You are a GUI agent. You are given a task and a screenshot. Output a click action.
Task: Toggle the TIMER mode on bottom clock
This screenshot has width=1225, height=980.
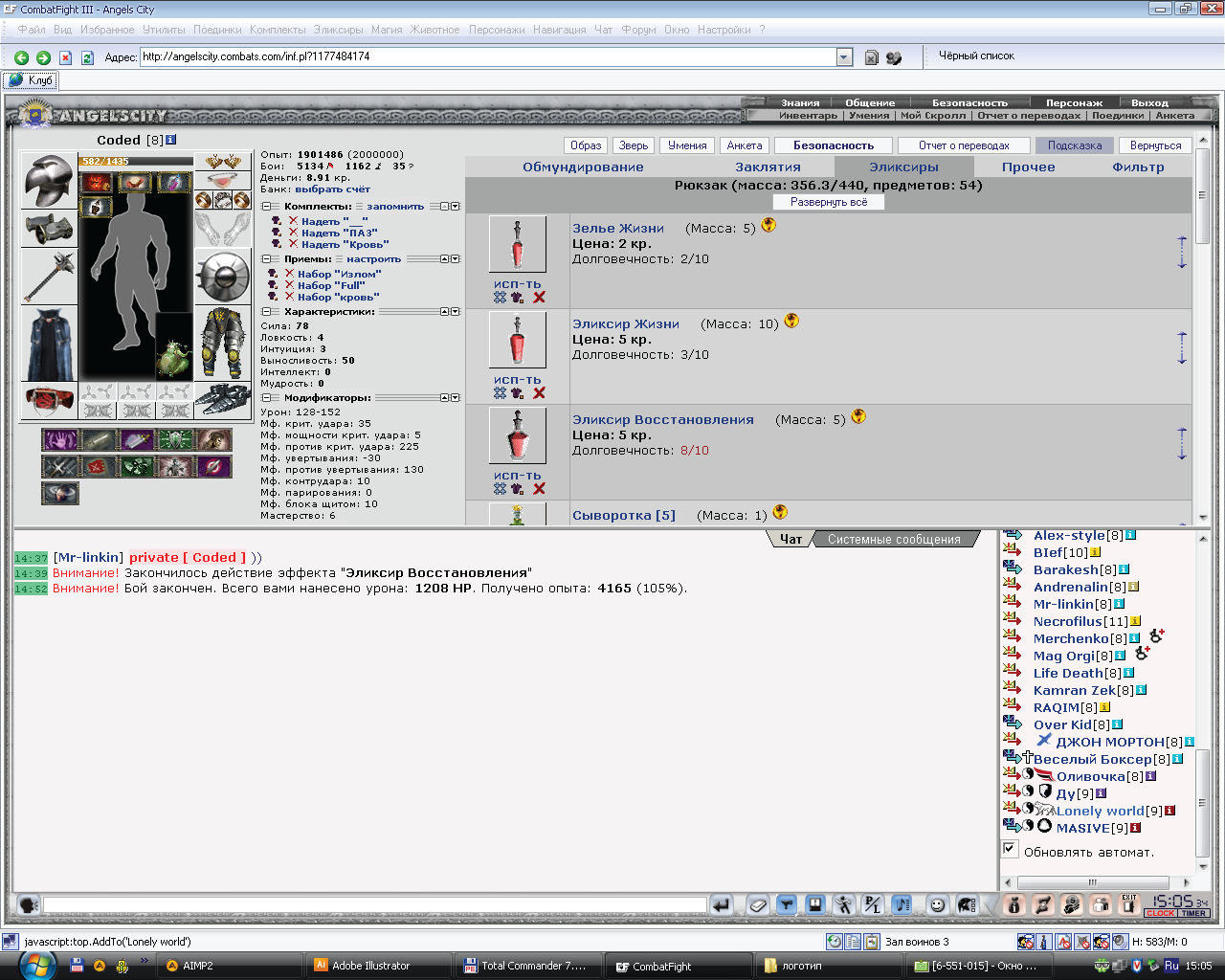[x=1194, y=913]
